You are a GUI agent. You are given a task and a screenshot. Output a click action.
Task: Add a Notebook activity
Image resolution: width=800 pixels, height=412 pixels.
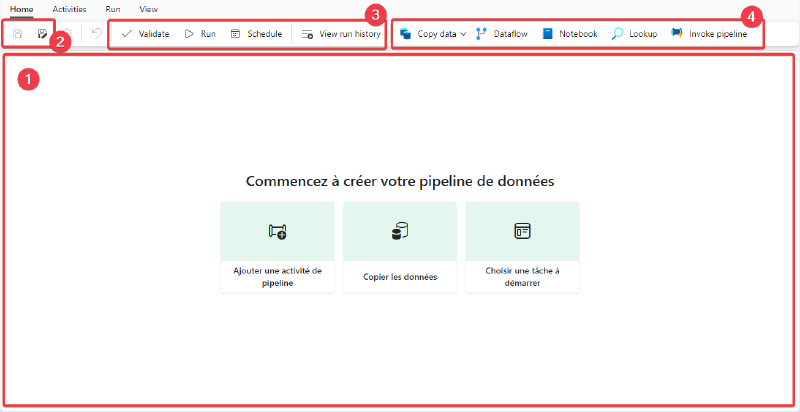[x=570, y=34]
